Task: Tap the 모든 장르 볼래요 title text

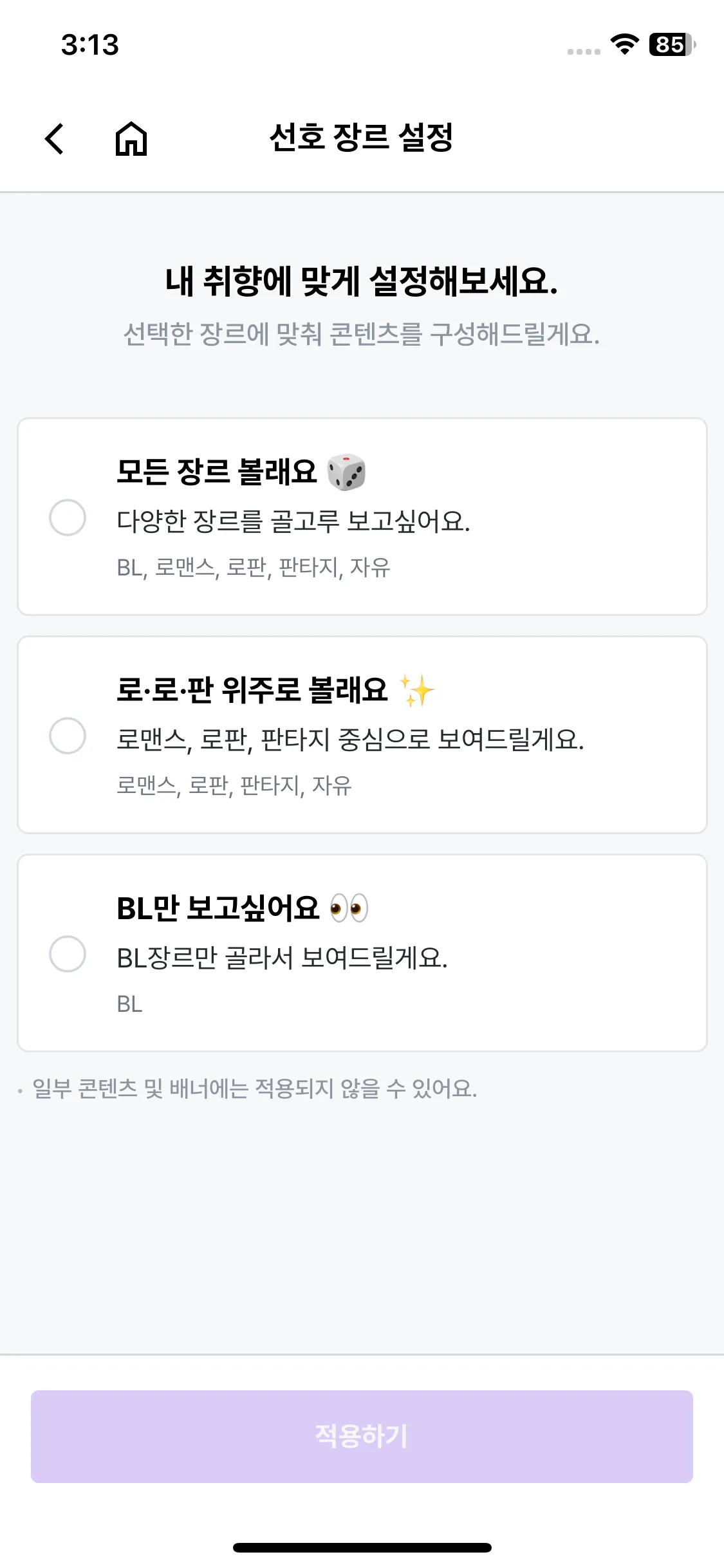Action: click(216, 472)
